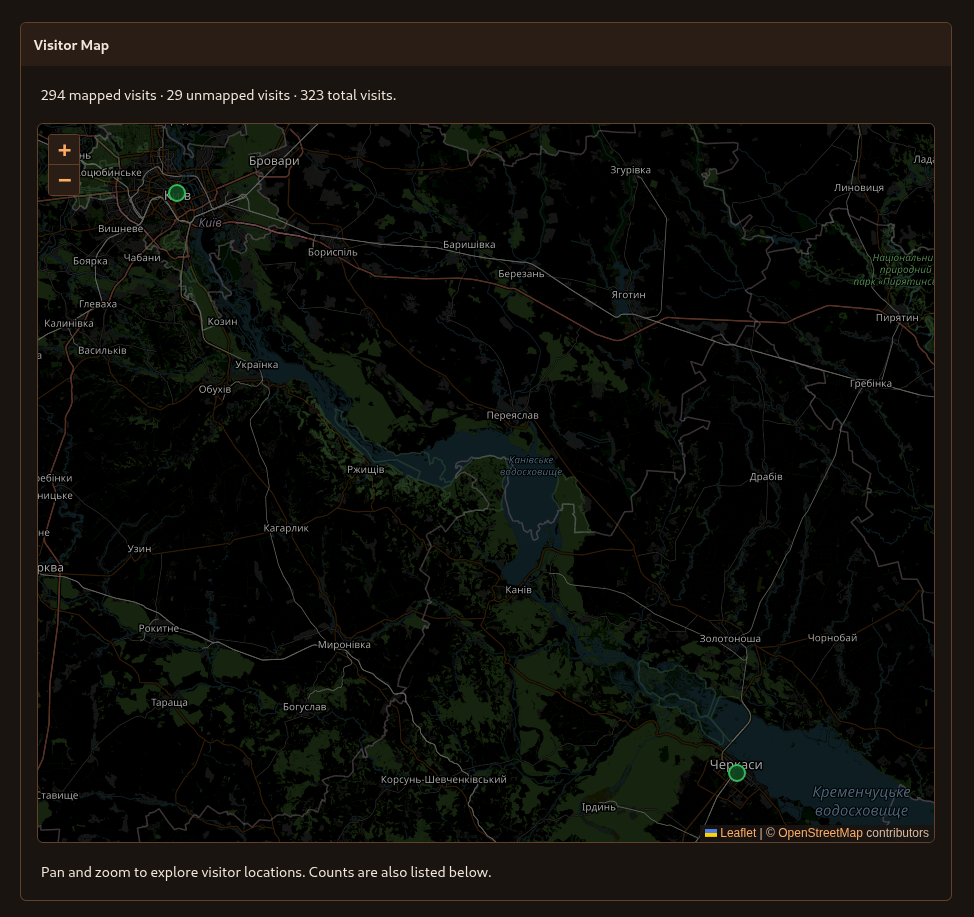Click the Вишневе town label
974x917 pixels.
click(x=121, y=229)
